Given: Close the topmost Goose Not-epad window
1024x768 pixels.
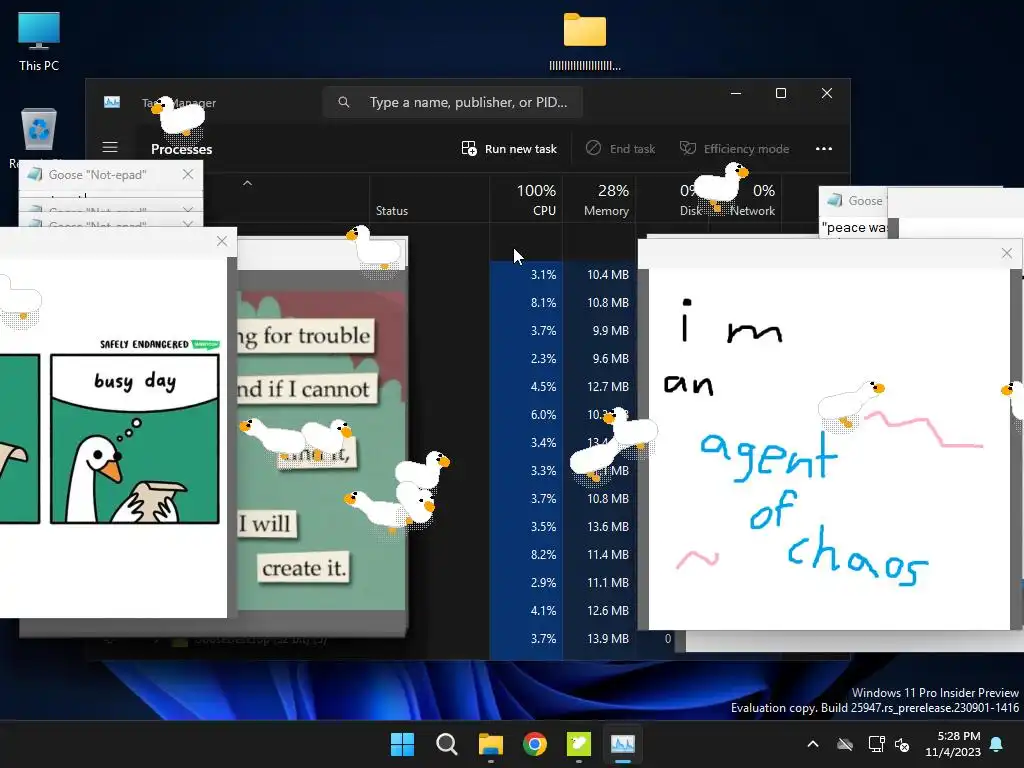Looking at the screenshot, I should [188, 174].
